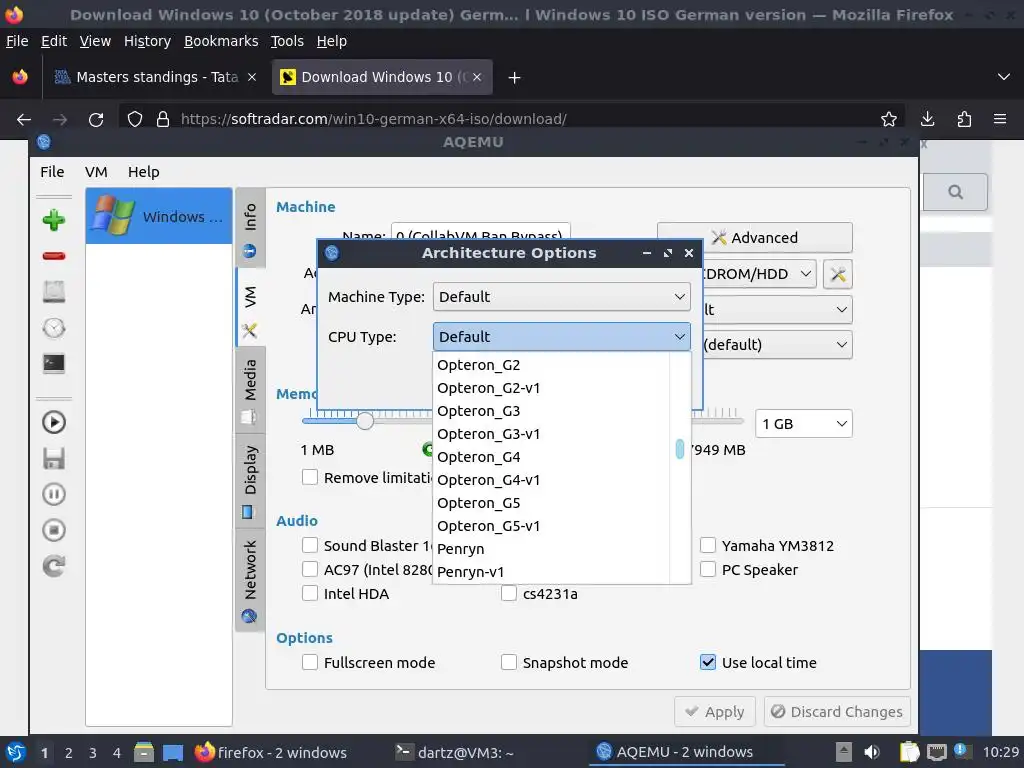1024x768 pixels.
Task: Bookmark this page with the star icon
Action: (888, 119)
